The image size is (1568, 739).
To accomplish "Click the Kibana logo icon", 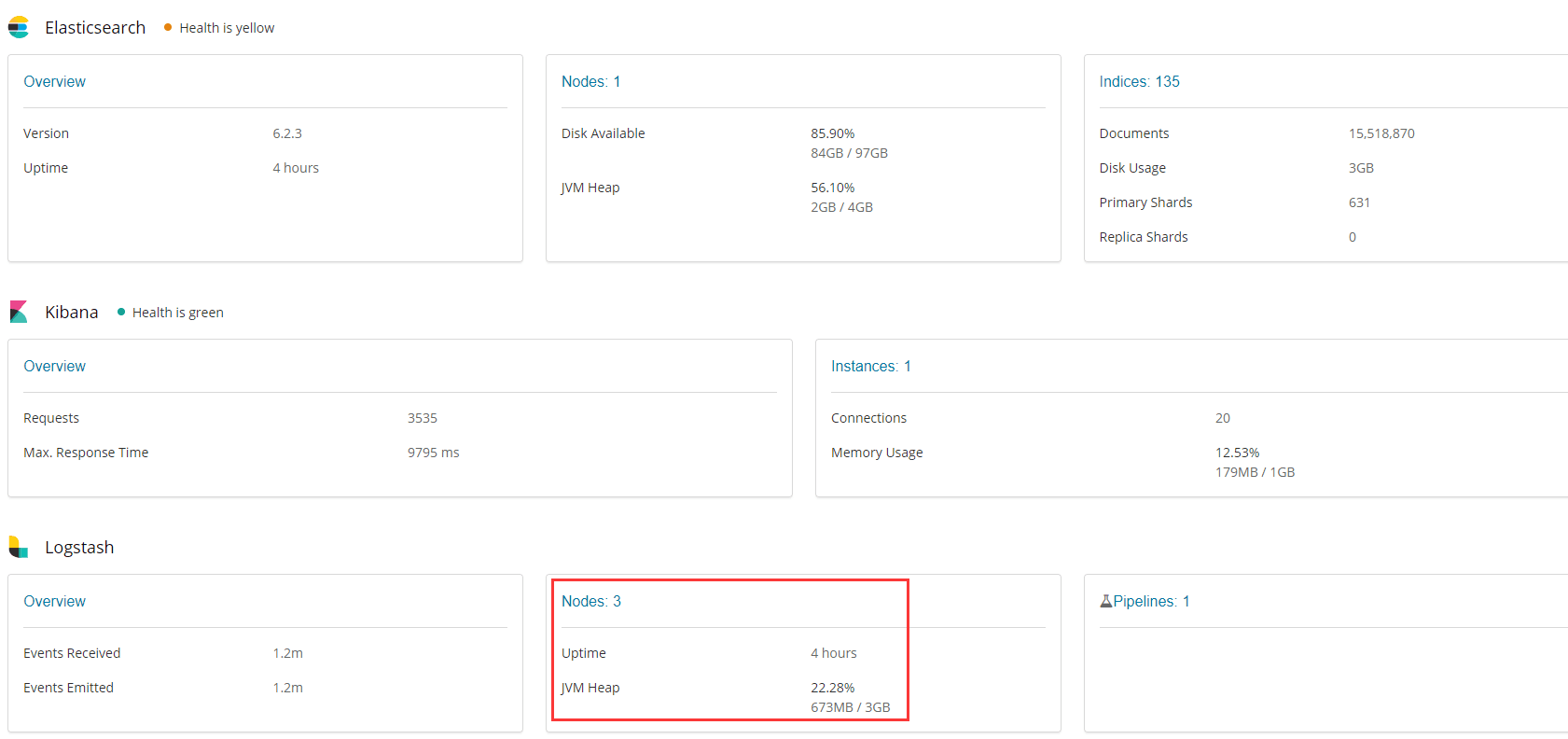I will (19, 312).
